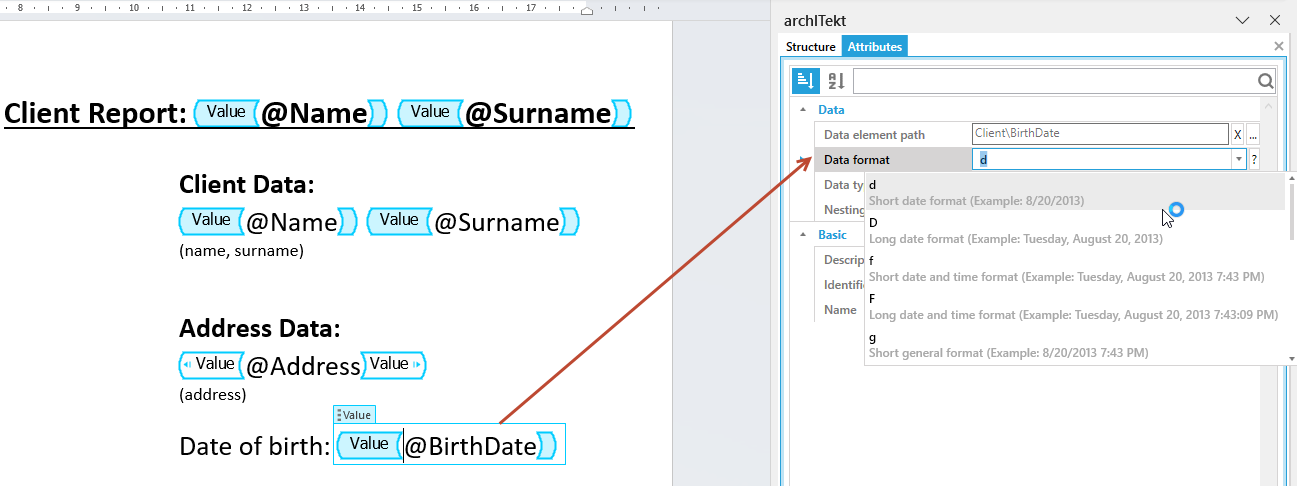Screen dimensions: 1297x486
Task: Select the Attributes tab
Action: coord(875,47)
